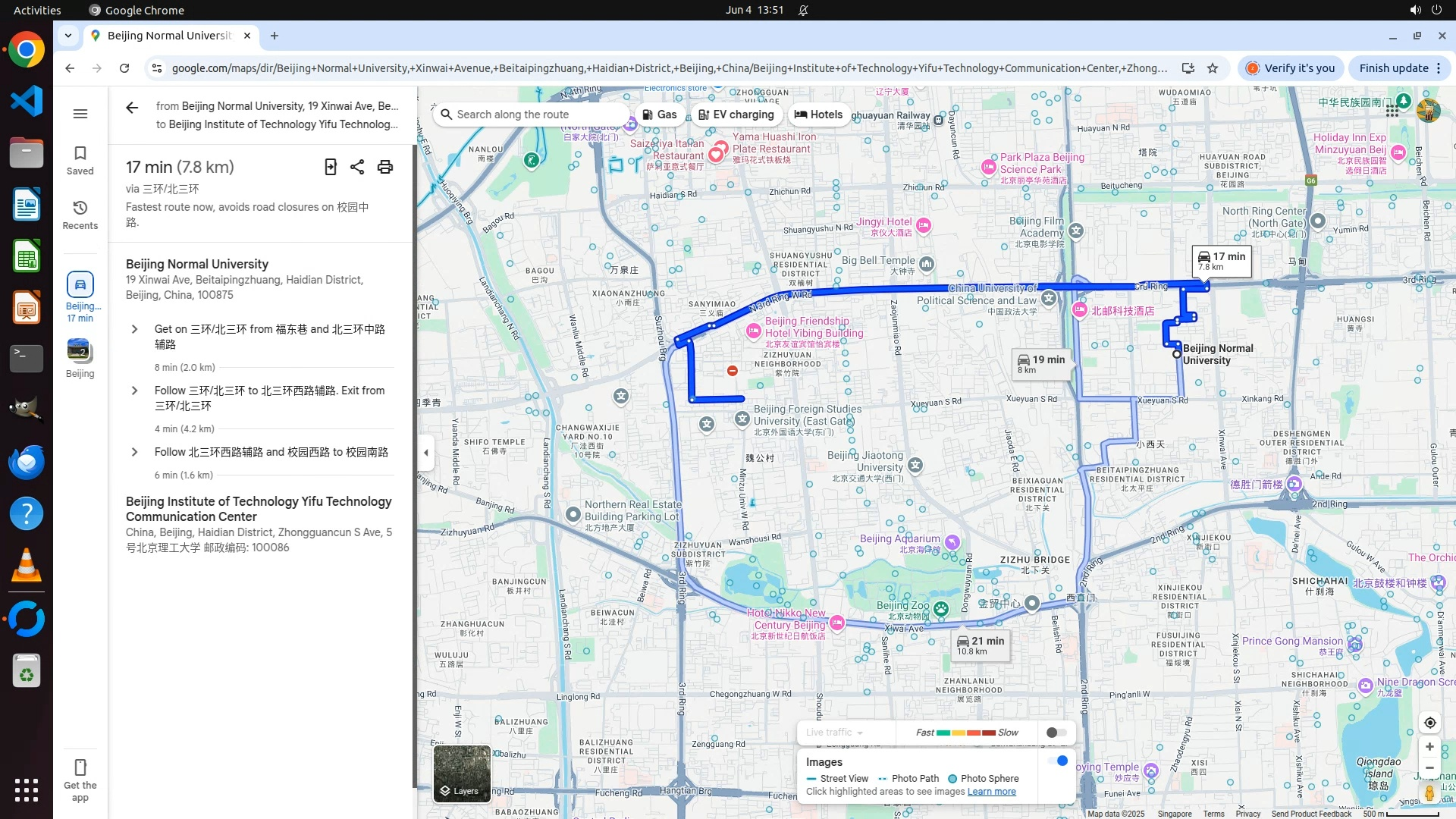Click the Finish update button
Screen dimensions: 1456x819
pyautogui.click(x=1393, y=68)
